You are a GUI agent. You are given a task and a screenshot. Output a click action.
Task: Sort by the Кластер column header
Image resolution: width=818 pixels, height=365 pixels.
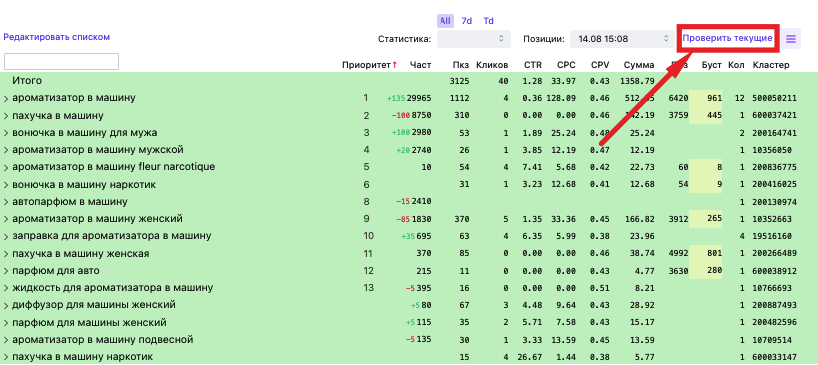coord(771,65)
